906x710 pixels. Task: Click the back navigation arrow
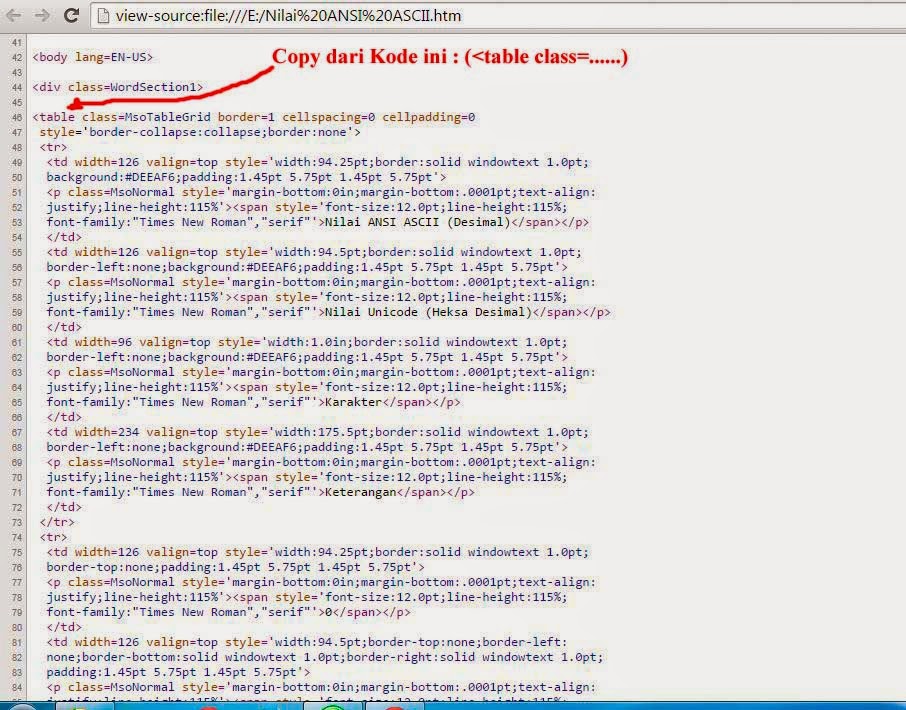(x=14, y=16)
